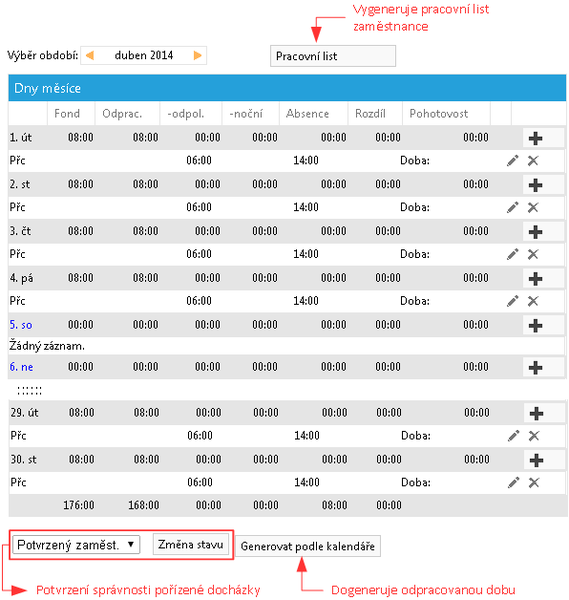The height and width of the screenshot is (600, 569).
Task: Click the Změna stavu button
Action: [191, 545]
